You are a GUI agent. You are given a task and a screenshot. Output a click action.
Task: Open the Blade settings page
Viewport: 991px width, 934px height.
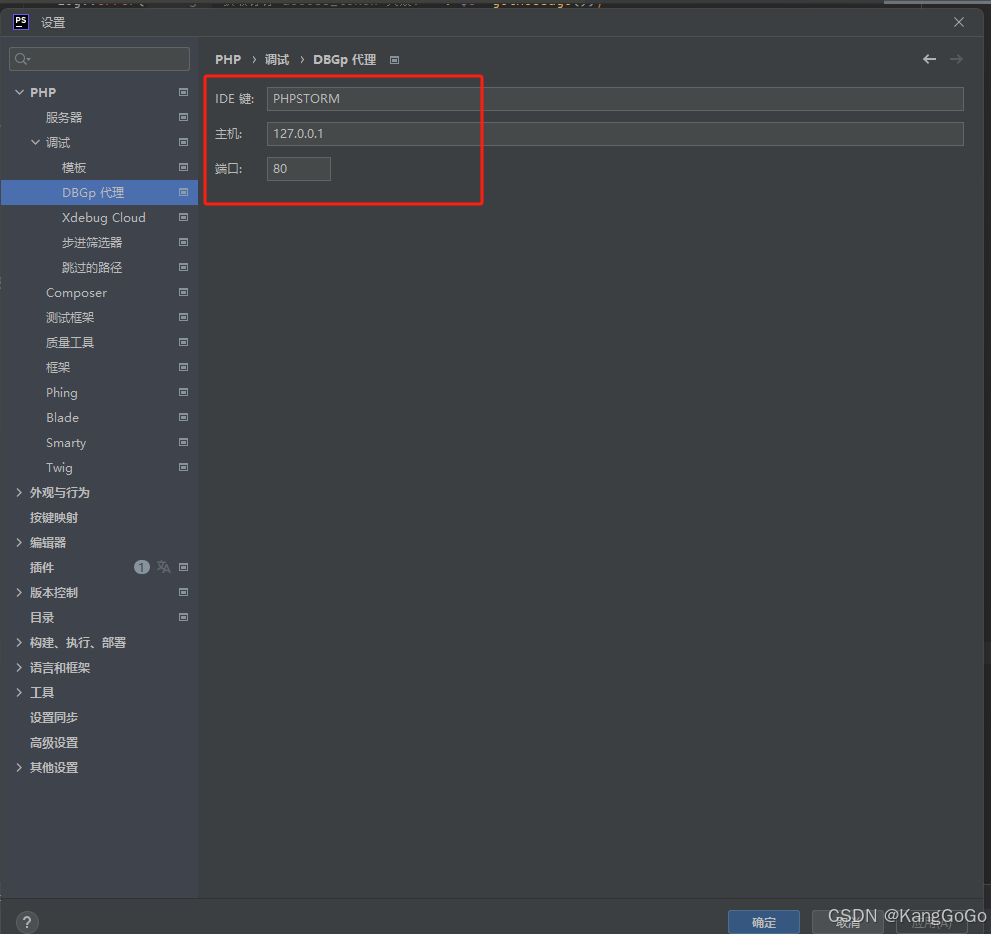(62, 418)
